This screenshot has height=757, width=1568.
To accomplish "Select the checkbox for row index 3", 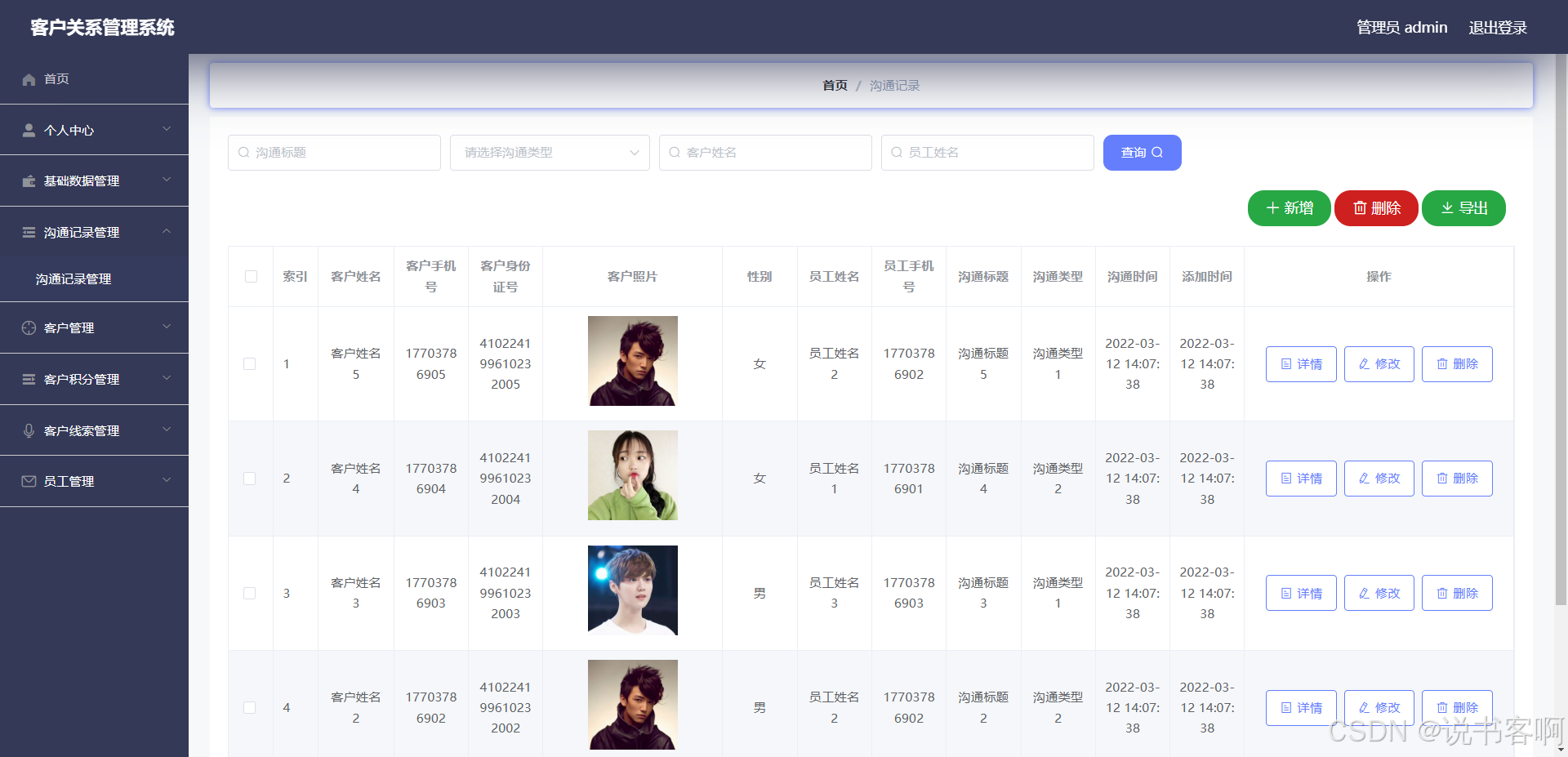I will pos(250,594).
